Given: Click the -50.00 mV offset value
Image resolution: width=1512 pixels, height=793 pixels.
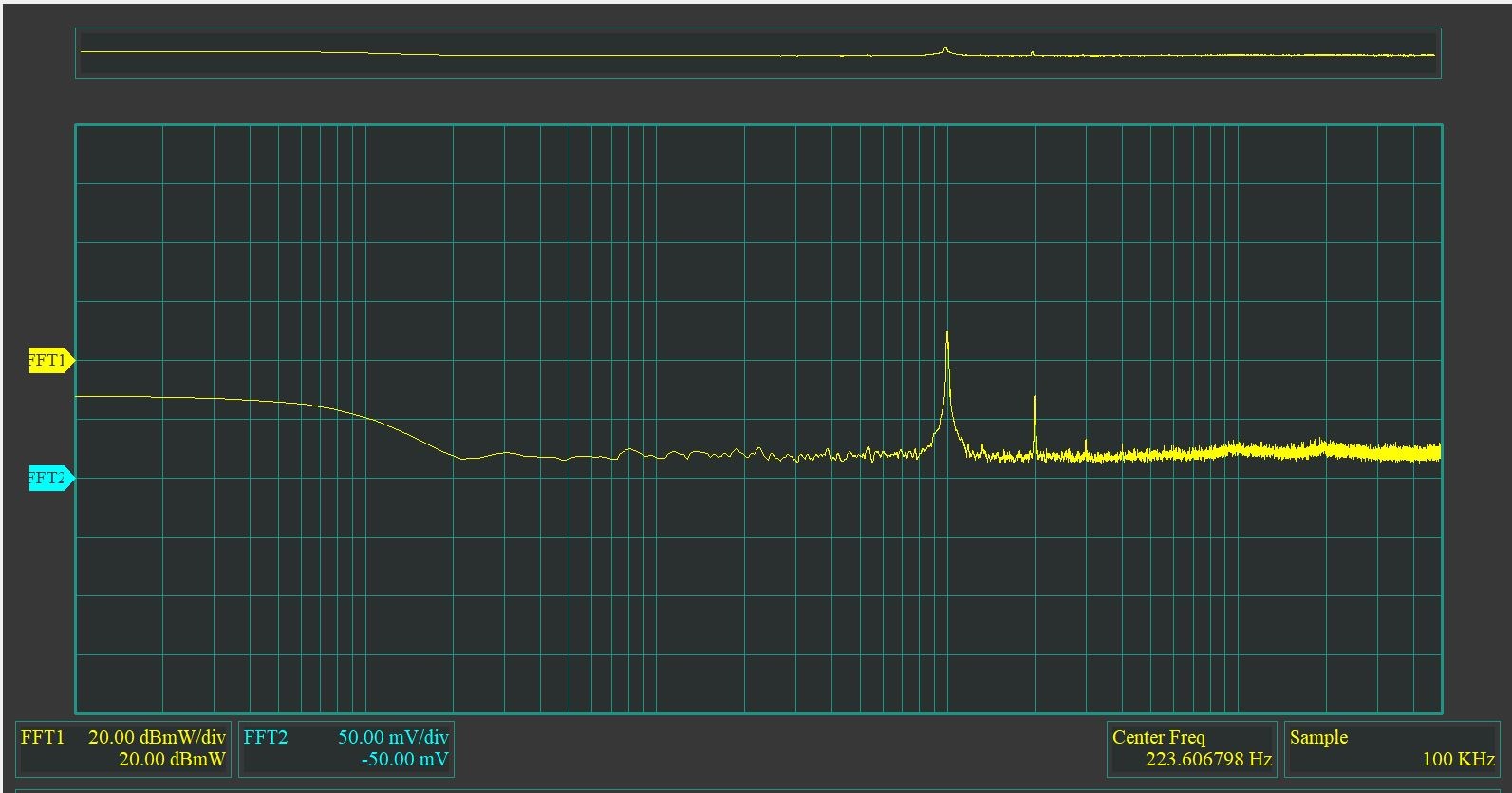Looking at the screenshot, I should [x=404, y=759].
